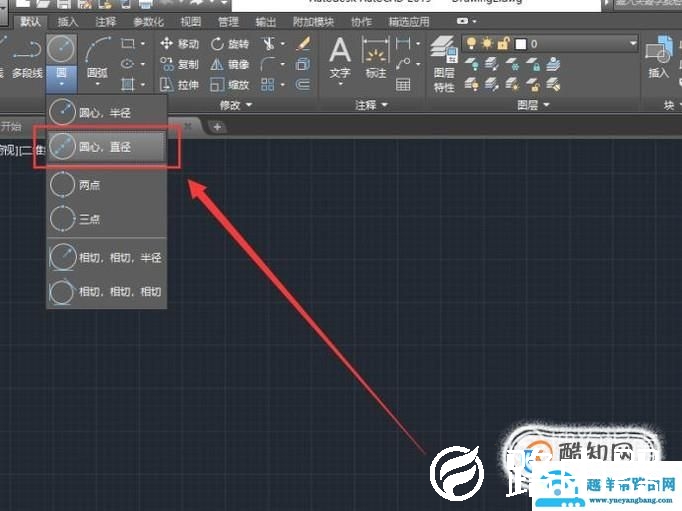The height and width of the screenshot is (511, 682).
Task: Click the new drawing tab plus button
Action: (218, 126)
